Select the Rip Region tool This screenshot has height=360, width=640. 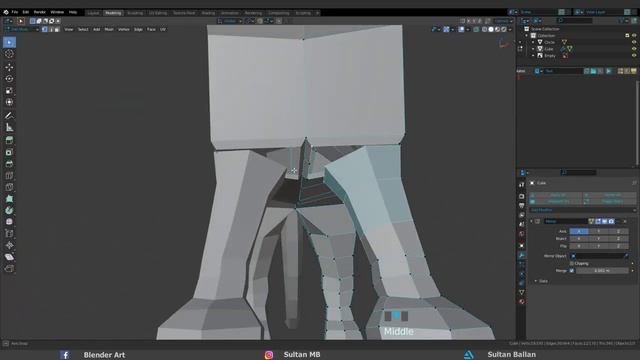9,269
